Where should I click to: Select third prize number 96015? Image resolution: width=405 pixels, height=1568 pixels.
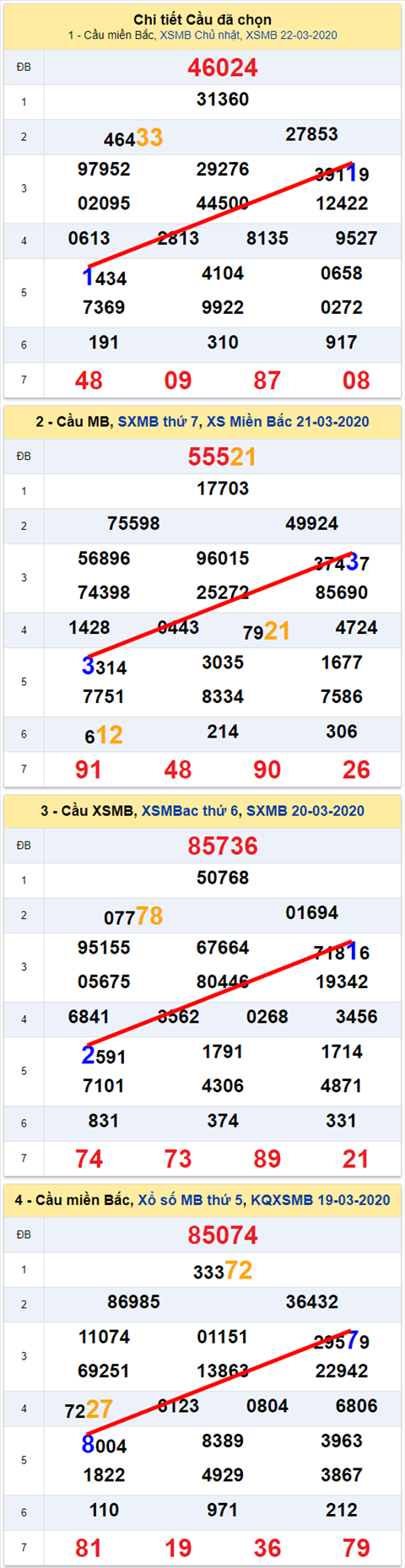(x=223, y=558)
